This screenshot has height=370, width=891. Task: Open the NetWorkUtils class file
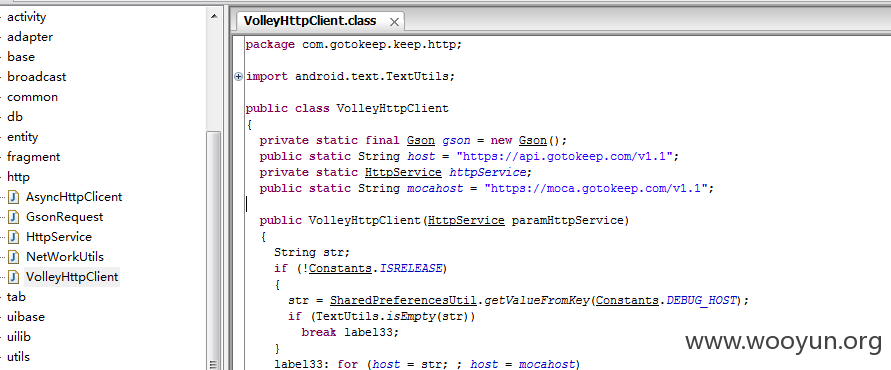65,257
